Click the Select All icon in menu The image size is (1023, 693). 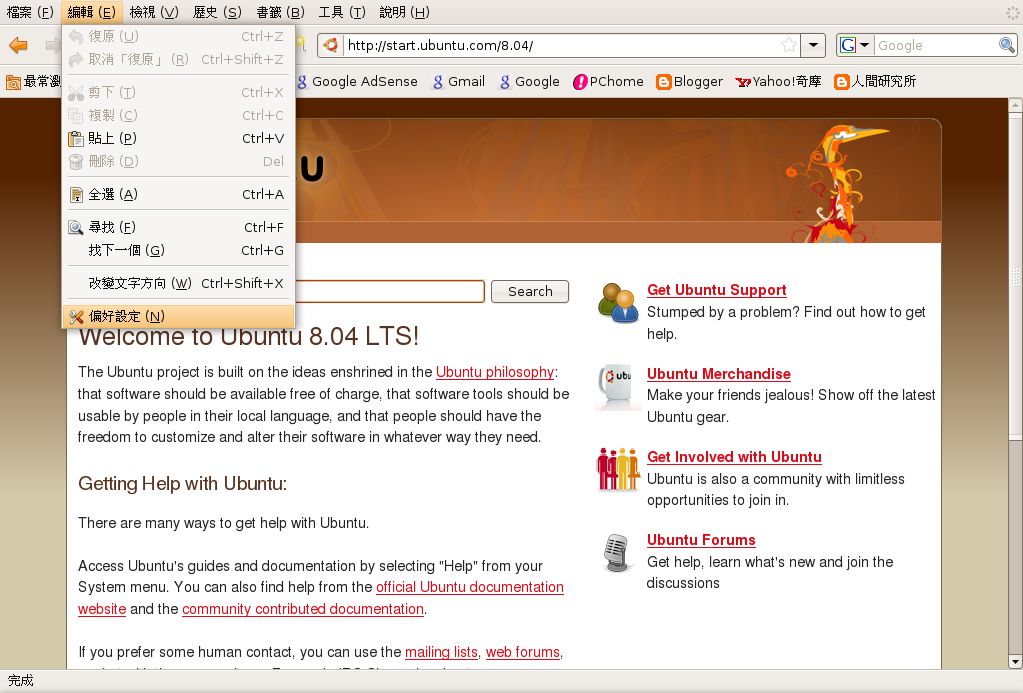[76, 194]
